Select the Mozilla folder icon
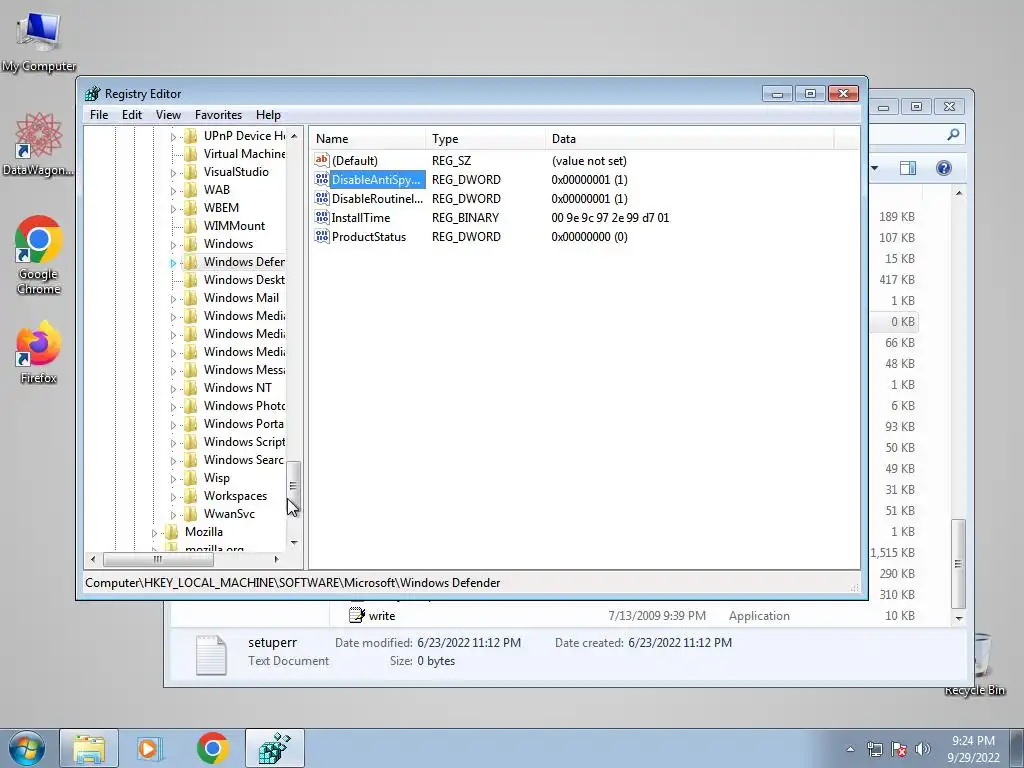This screenshot has height=768, width=1024. coord(172,532)
